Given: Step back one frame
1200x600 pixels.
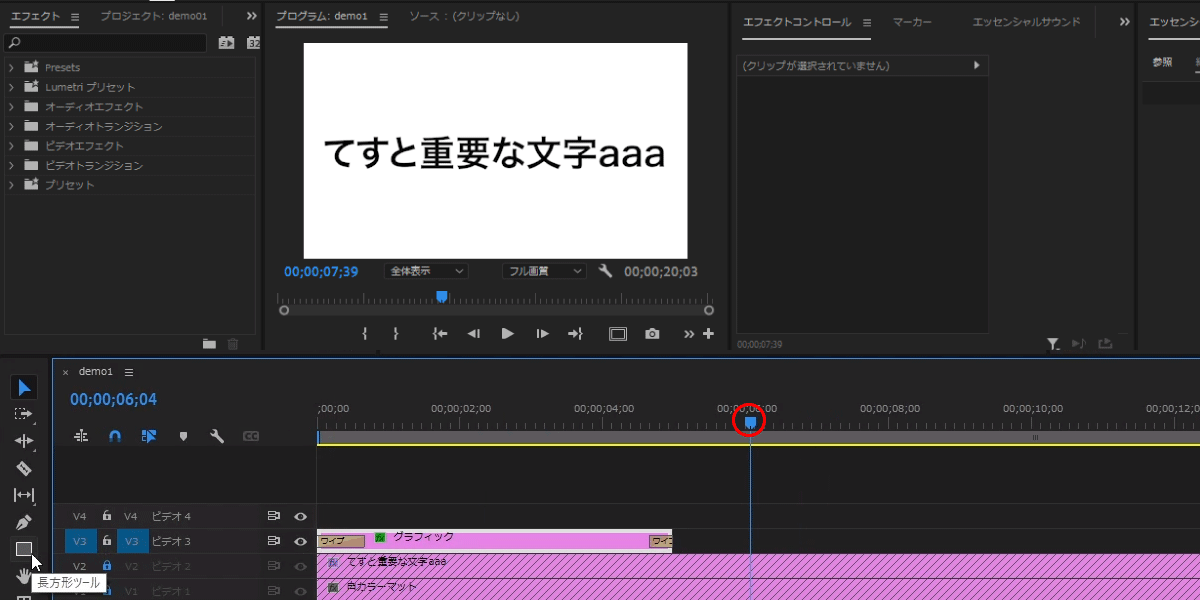Looking at the screenshot, I should coord(474,334).
